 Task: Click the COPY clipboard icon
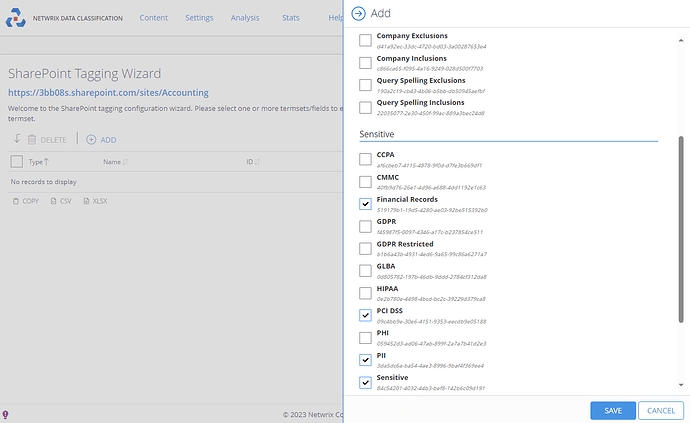click(16, 201)
